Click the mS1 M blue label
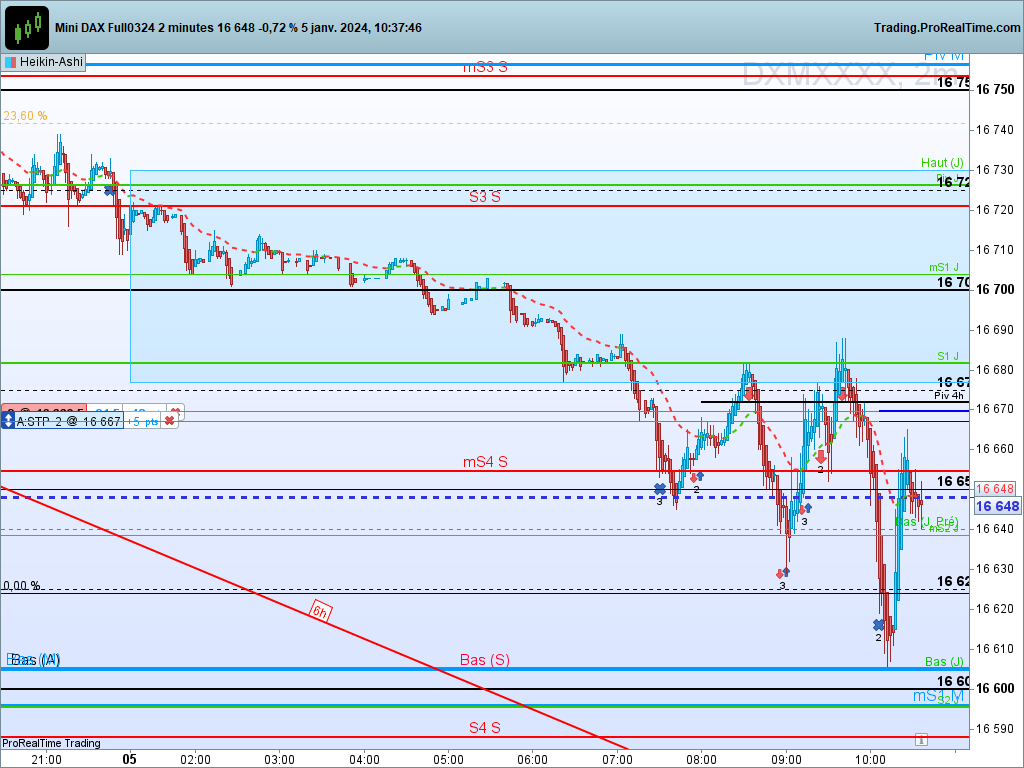This screenshot has height=768, width=1024. click(938, 696)
